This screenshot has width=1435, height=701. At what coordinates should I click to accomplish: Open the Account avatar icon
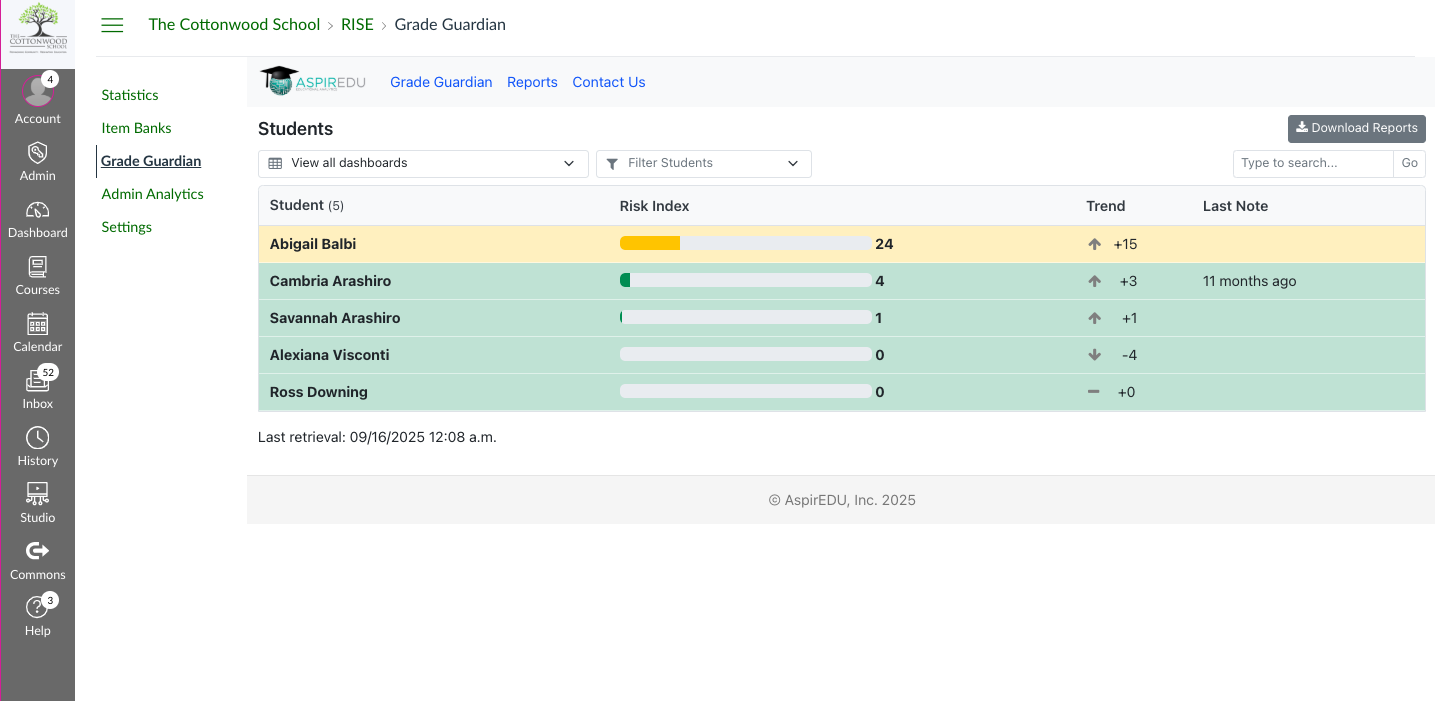(37, 91)
